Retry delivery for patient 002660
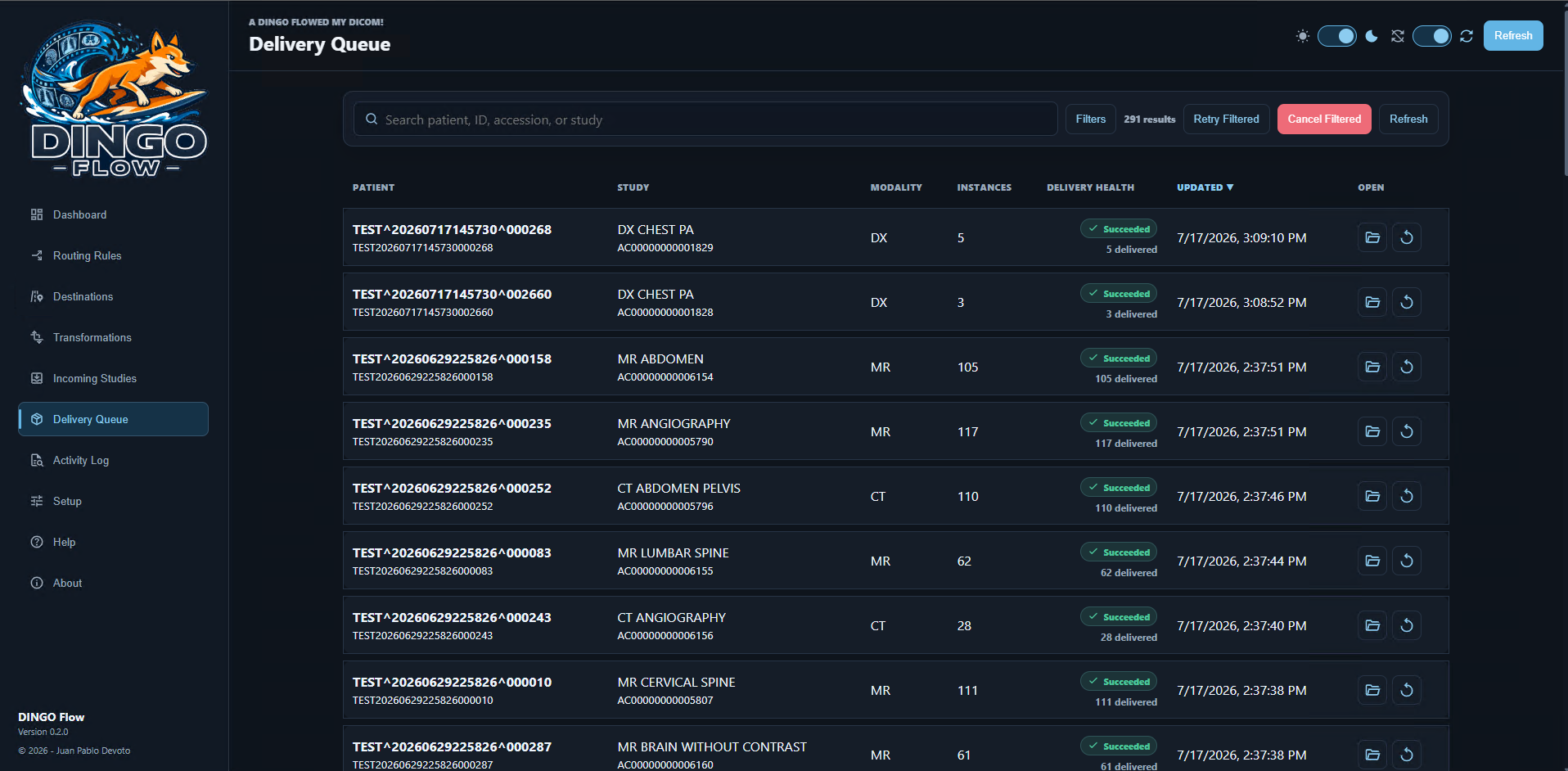Screen dimensions: 1568x771 coord(1407,302)
